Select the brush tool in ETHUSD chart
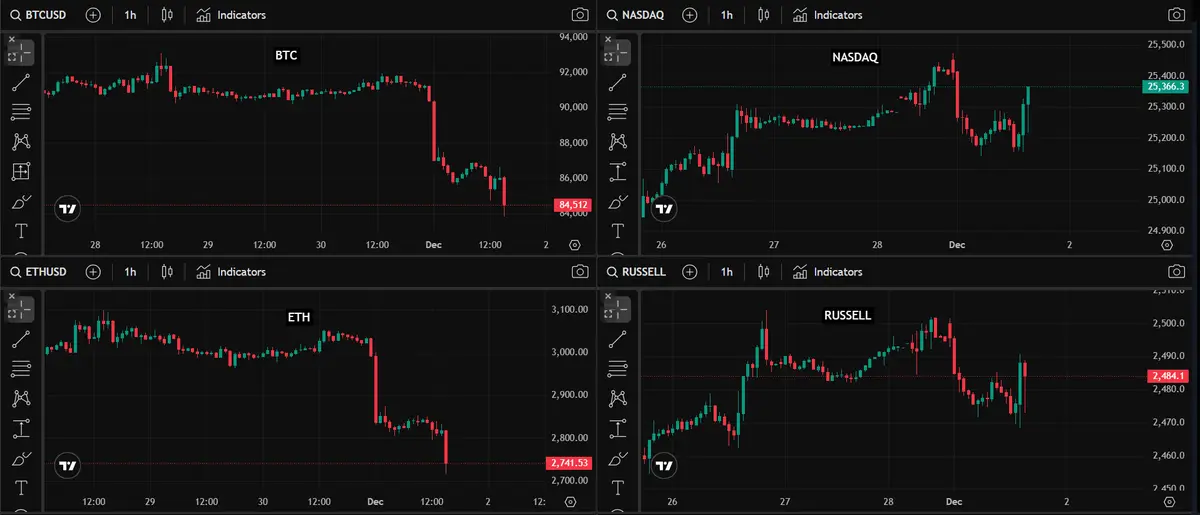The width and height of the screenshot is (1200, 515). click(22, 459)
